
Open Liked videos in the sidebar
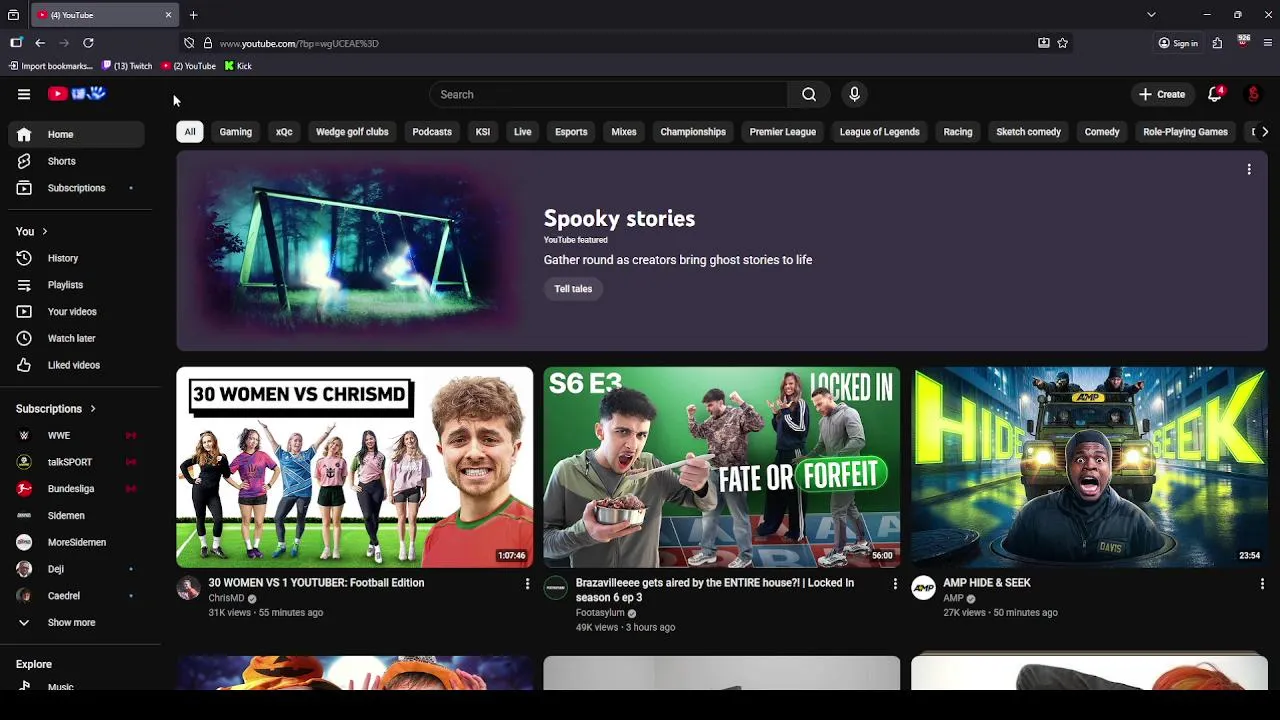point(76,365)
